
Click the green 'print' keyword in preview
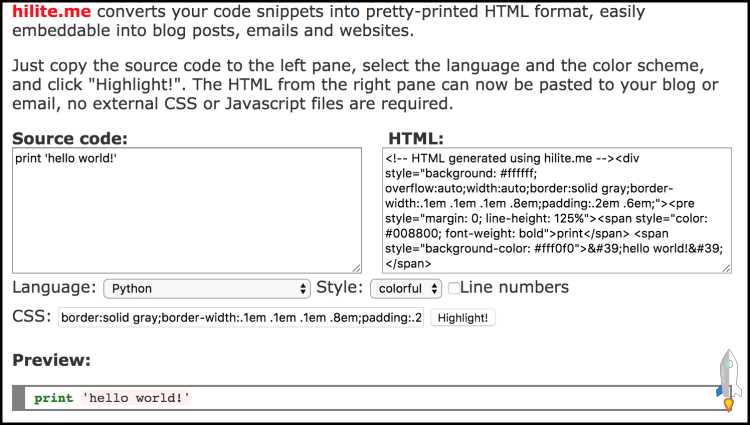coord(53,398)
